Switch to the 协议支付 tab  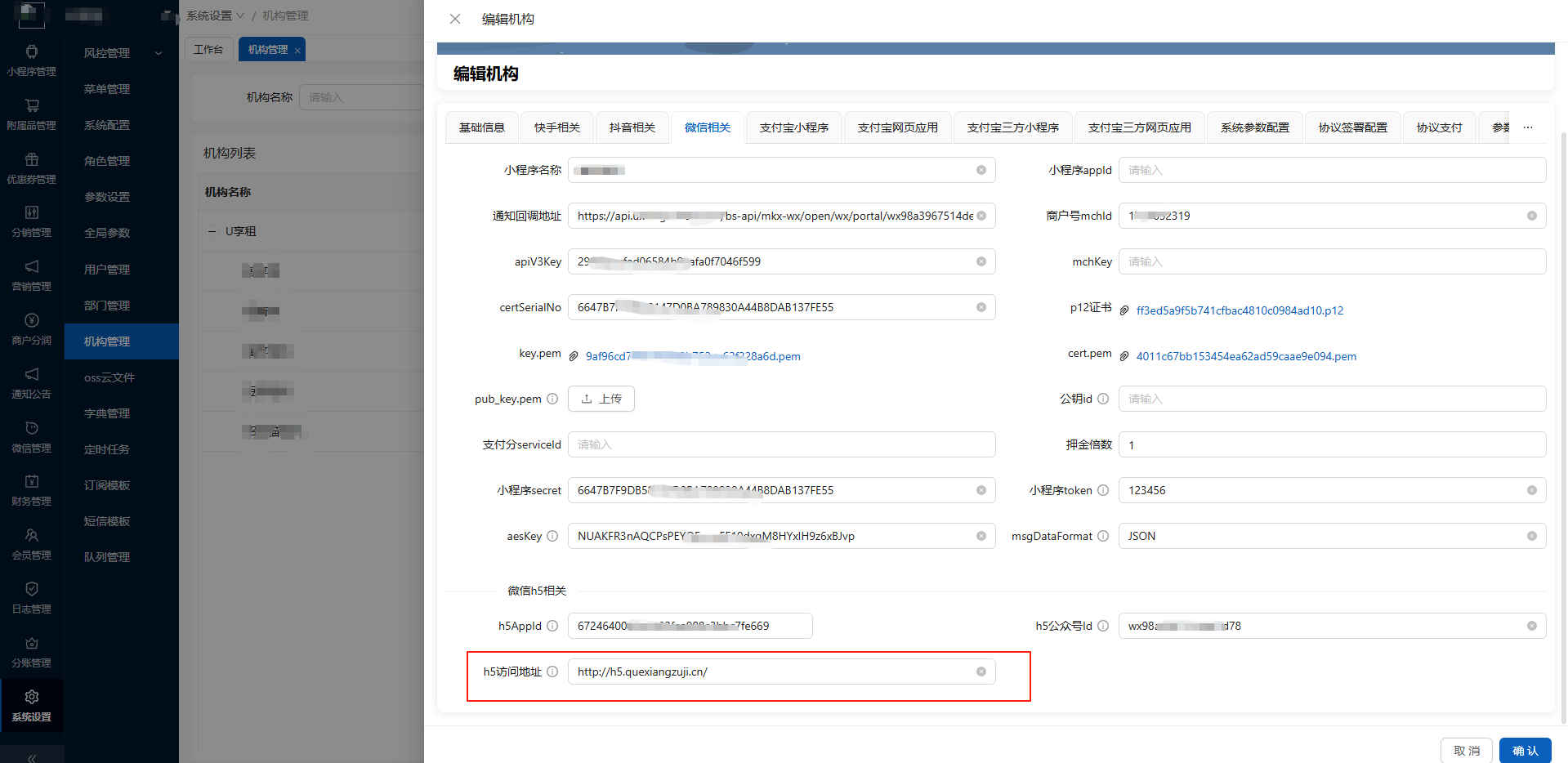click(x=1440, y=127)
